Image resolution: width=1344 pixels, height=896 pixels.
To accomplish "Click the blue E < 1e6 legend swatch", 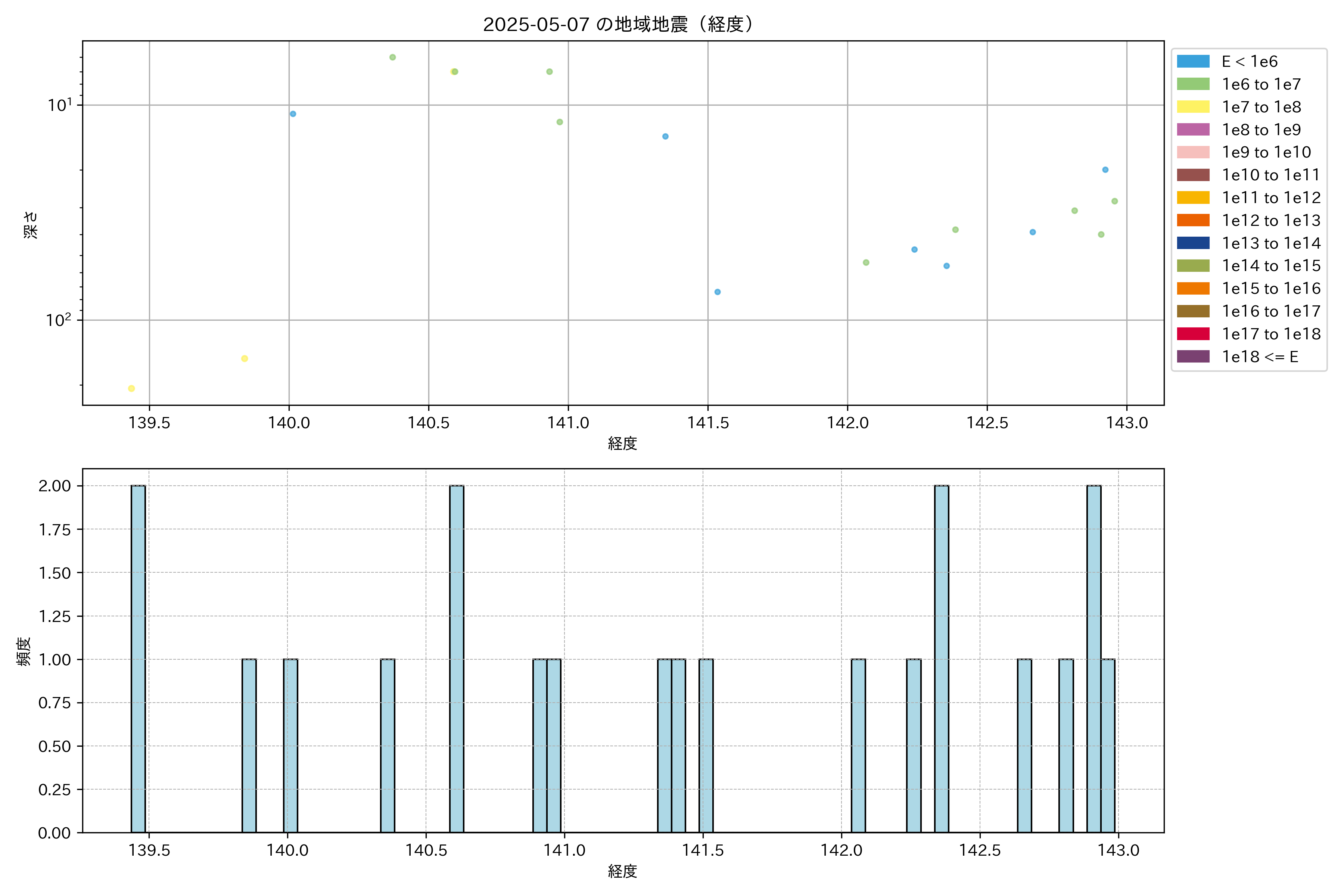I will coord(1193,62).
